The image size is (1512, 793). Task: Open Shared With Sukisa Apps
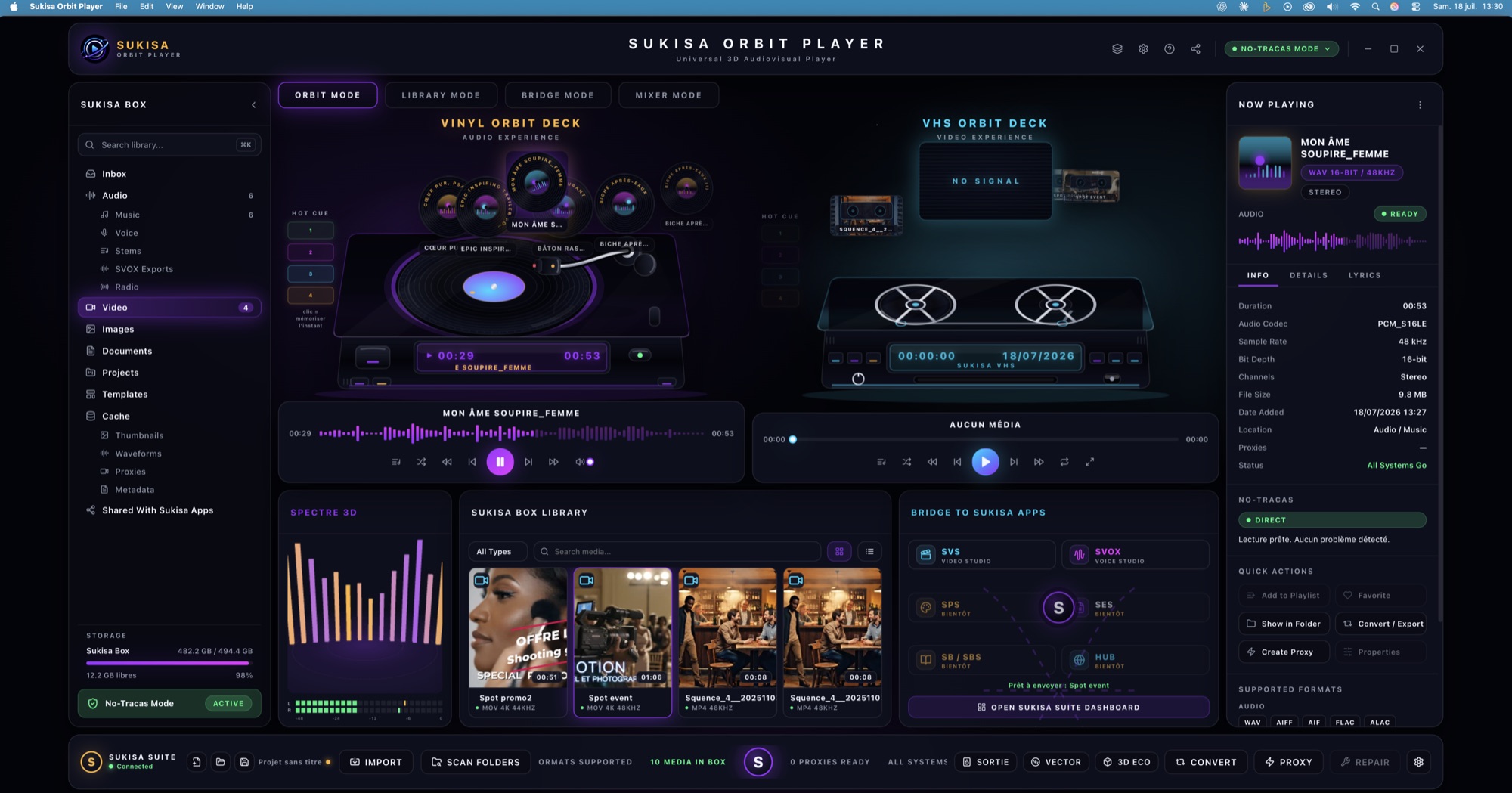(169, 510)
